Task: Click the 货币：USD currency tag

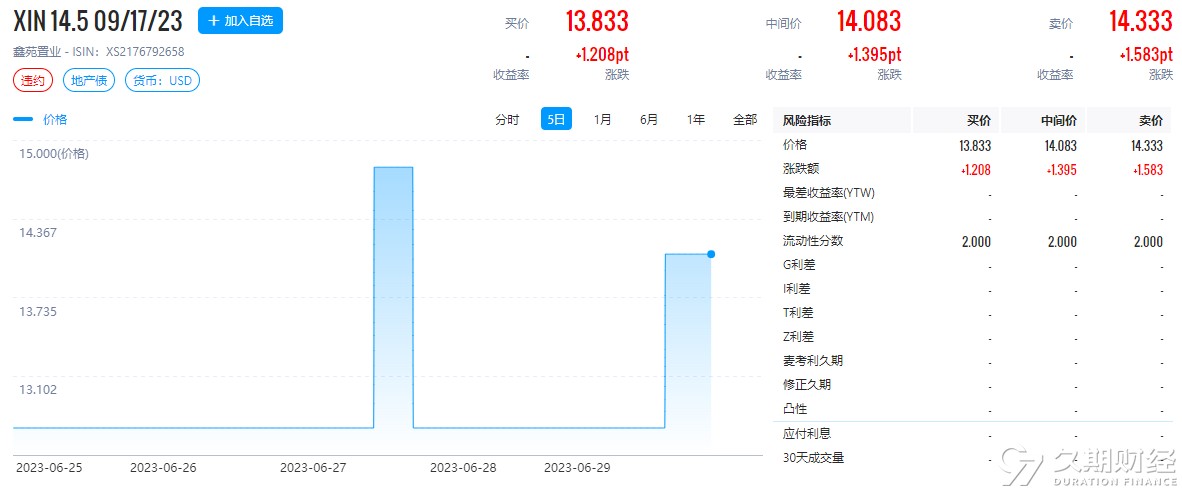Action: coord(162,81)
